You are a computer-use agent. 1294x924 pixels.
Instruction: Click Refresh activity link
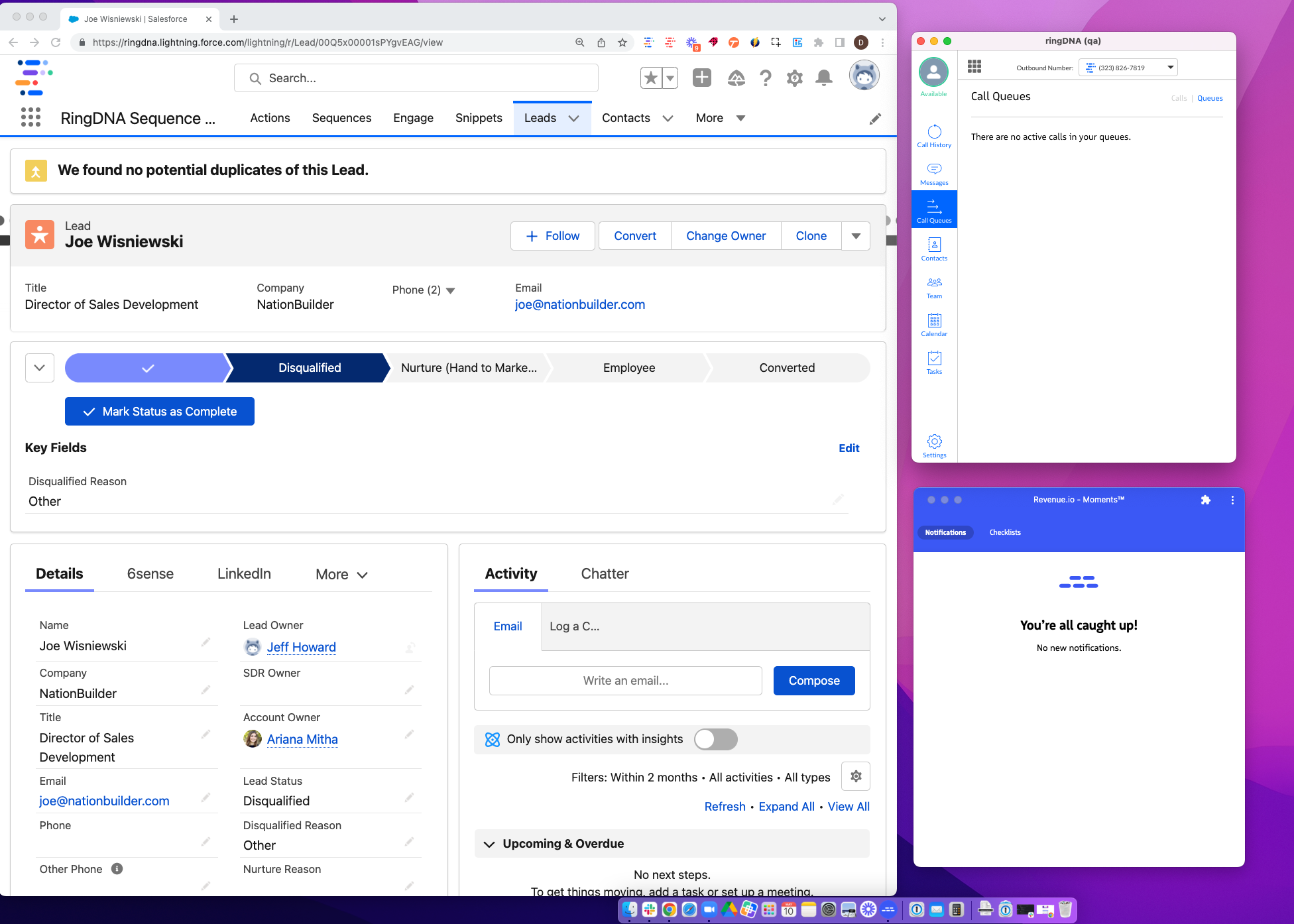[x=725, y=807]
